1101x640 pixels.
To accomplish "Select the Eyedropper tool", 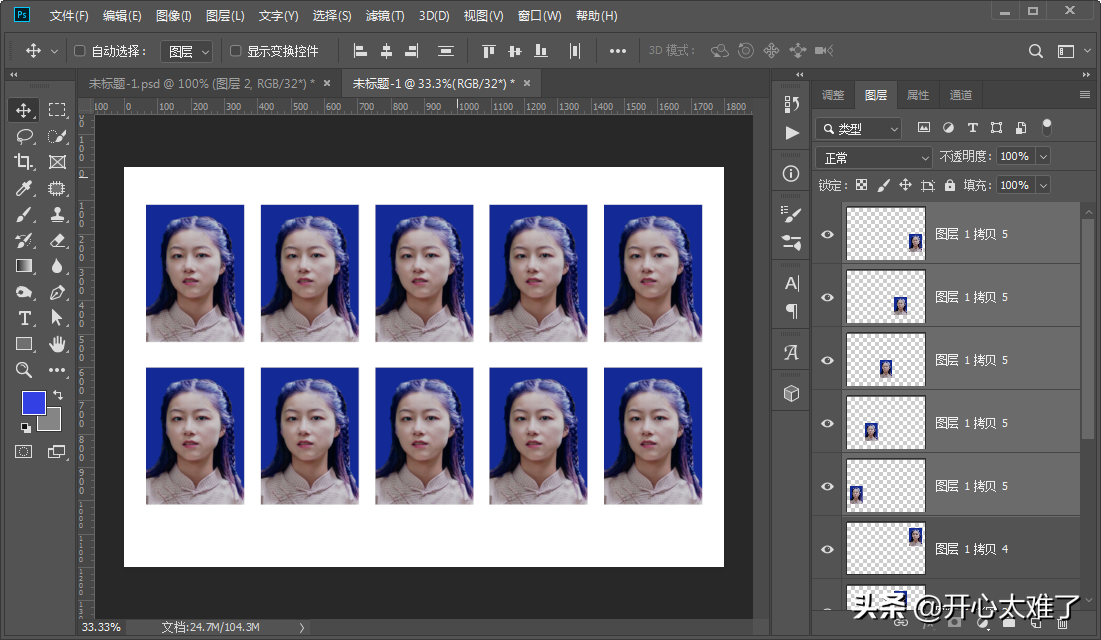I will click(24, 188).
